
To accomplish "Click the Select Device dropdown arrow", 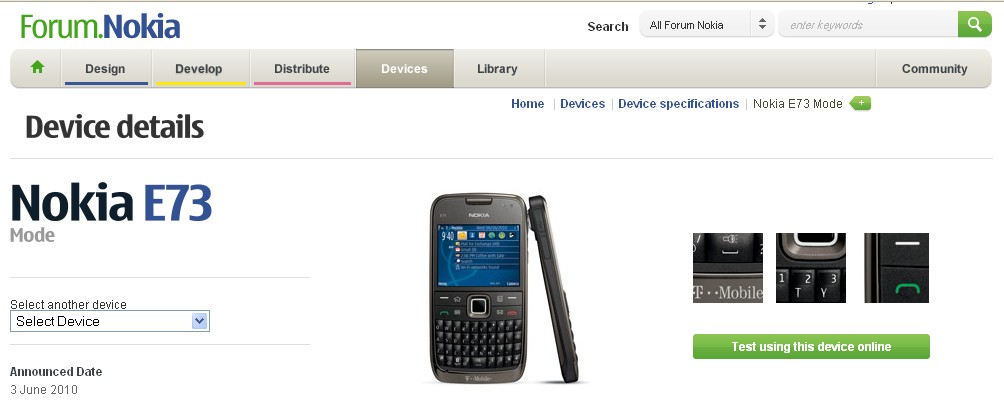I will (x=200, y=321).
